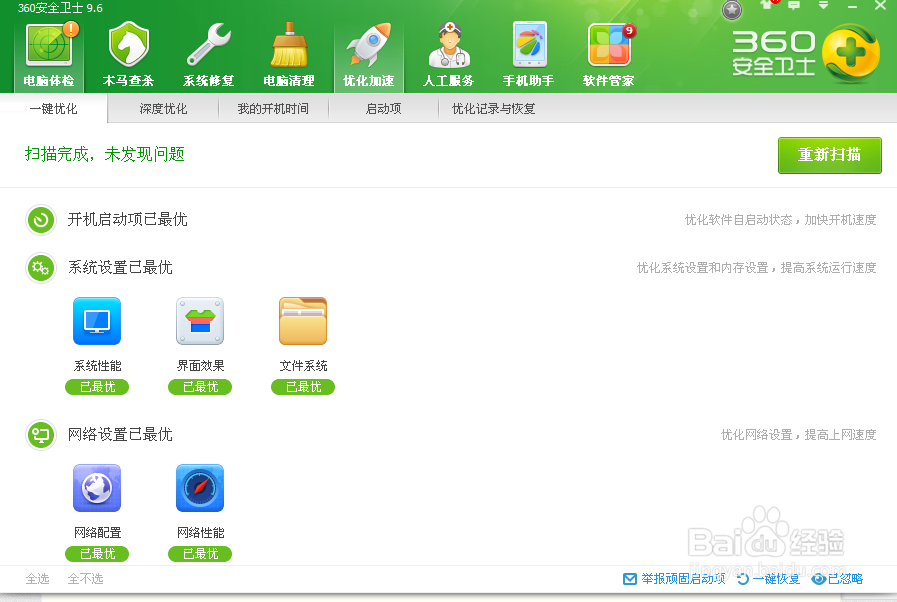Open 手机助手 phone icon
897x602 pixels.
point(529,44)
